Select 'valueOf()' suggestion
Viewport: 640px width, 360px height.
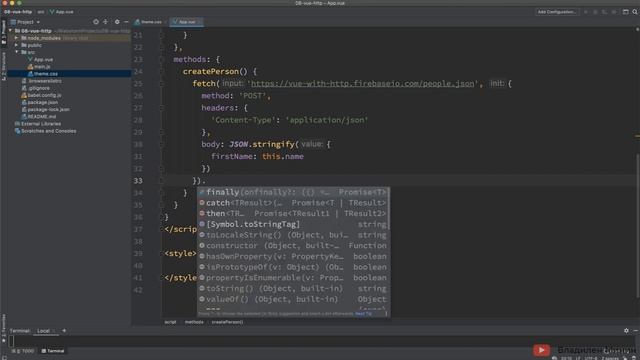[293, 299]
